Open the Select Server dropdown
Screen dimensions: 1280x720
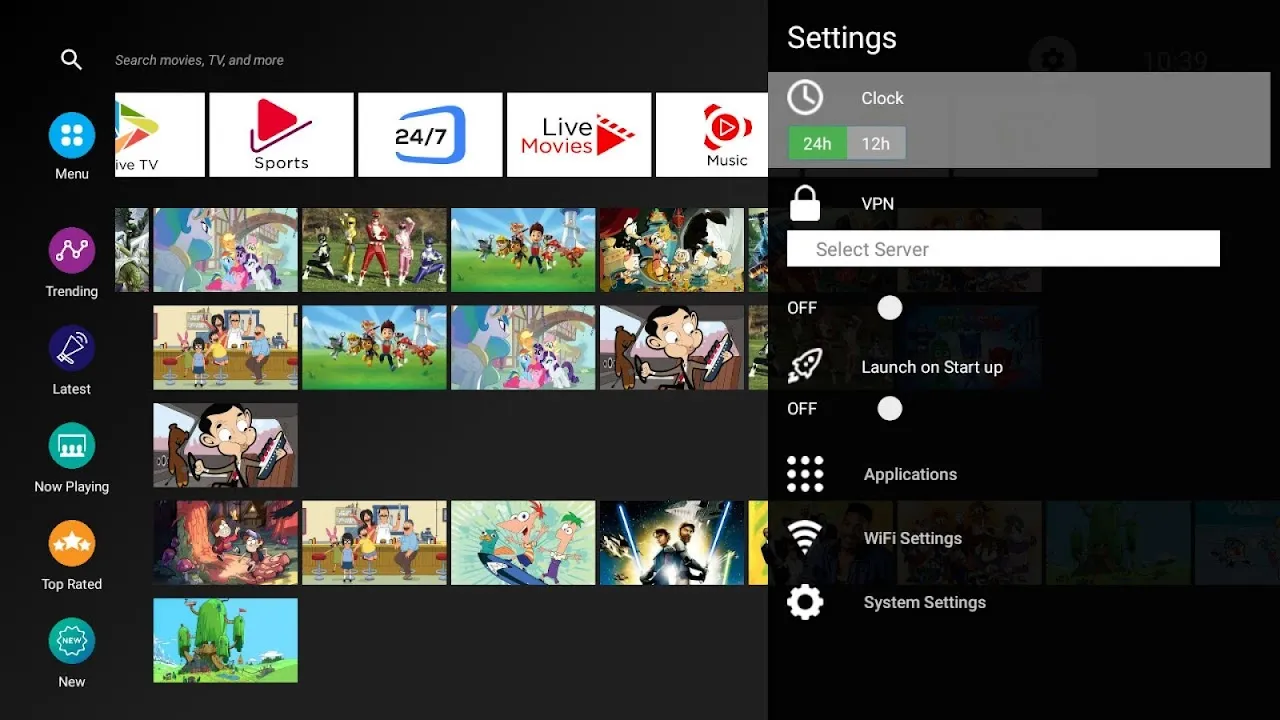(x=1003, y=249)
